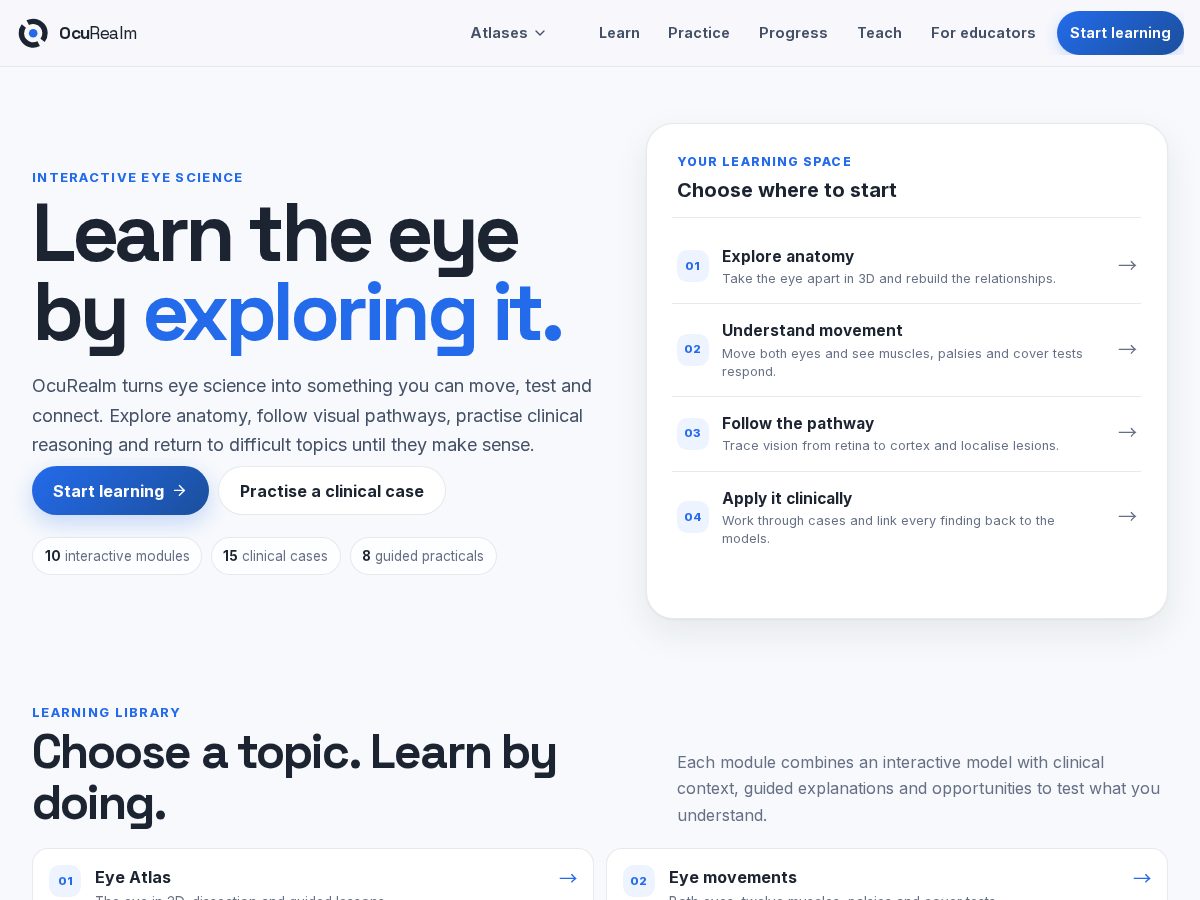Click the 01 badge on Eye Atlas card
Image resolution: width=1200 pixels, height=900 pixels.
tap(65, 881)
